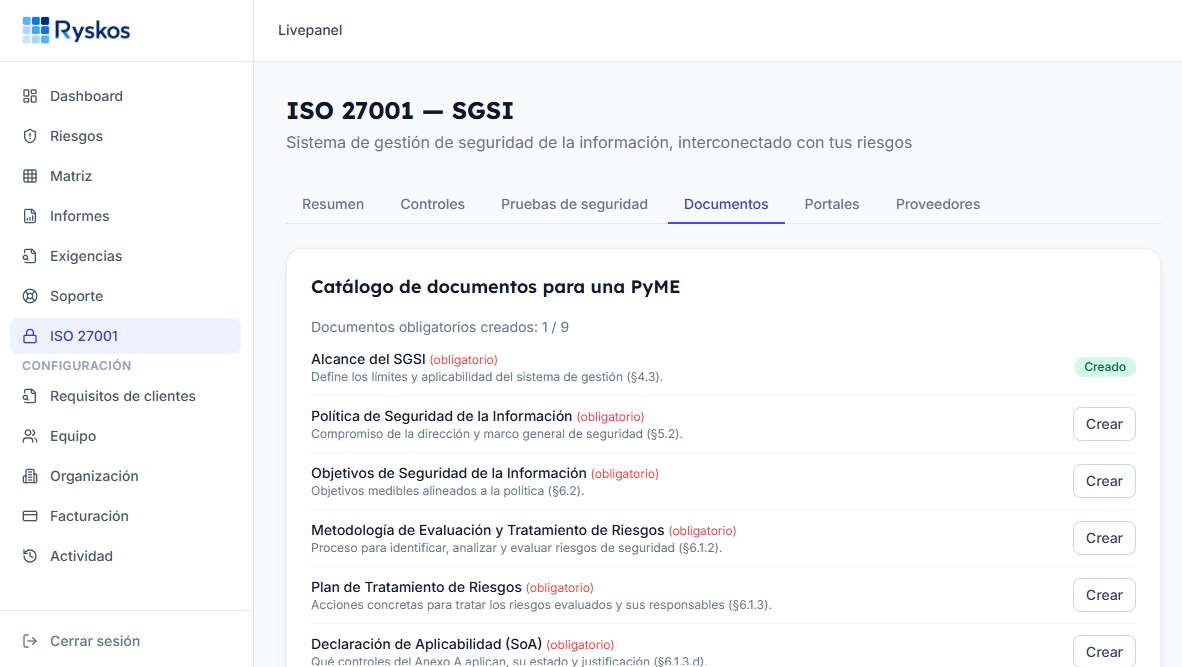Open the Dashboard grid icon
Screen dimensions: 1182x667
(30, 96)
